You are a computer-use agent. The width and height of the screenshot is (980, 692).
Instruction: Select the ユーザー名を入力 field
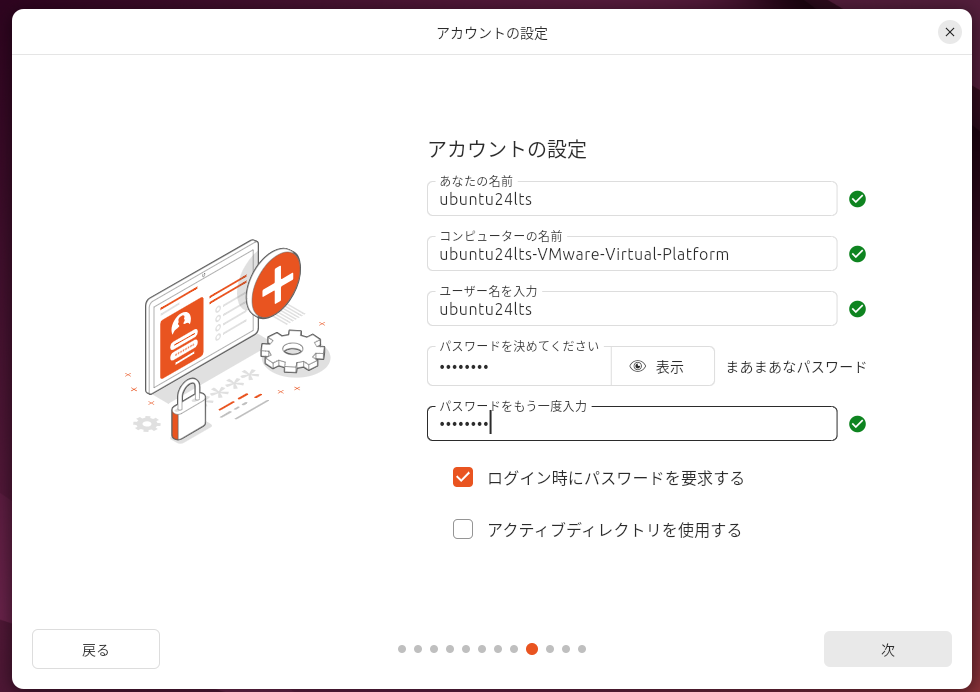pyautogui.click(x=632, y=309)
